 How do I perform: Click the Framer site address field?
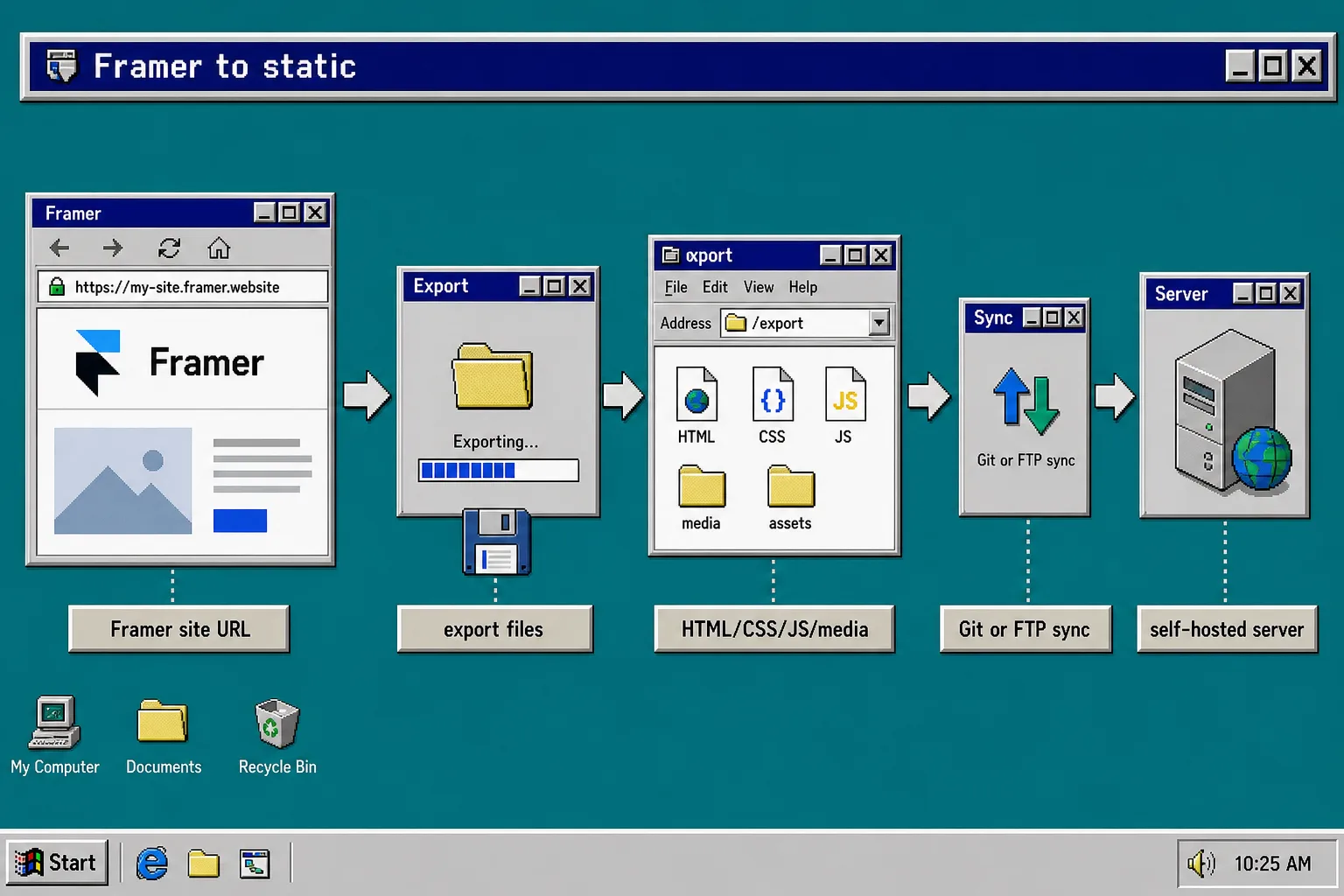pos(183,287)
